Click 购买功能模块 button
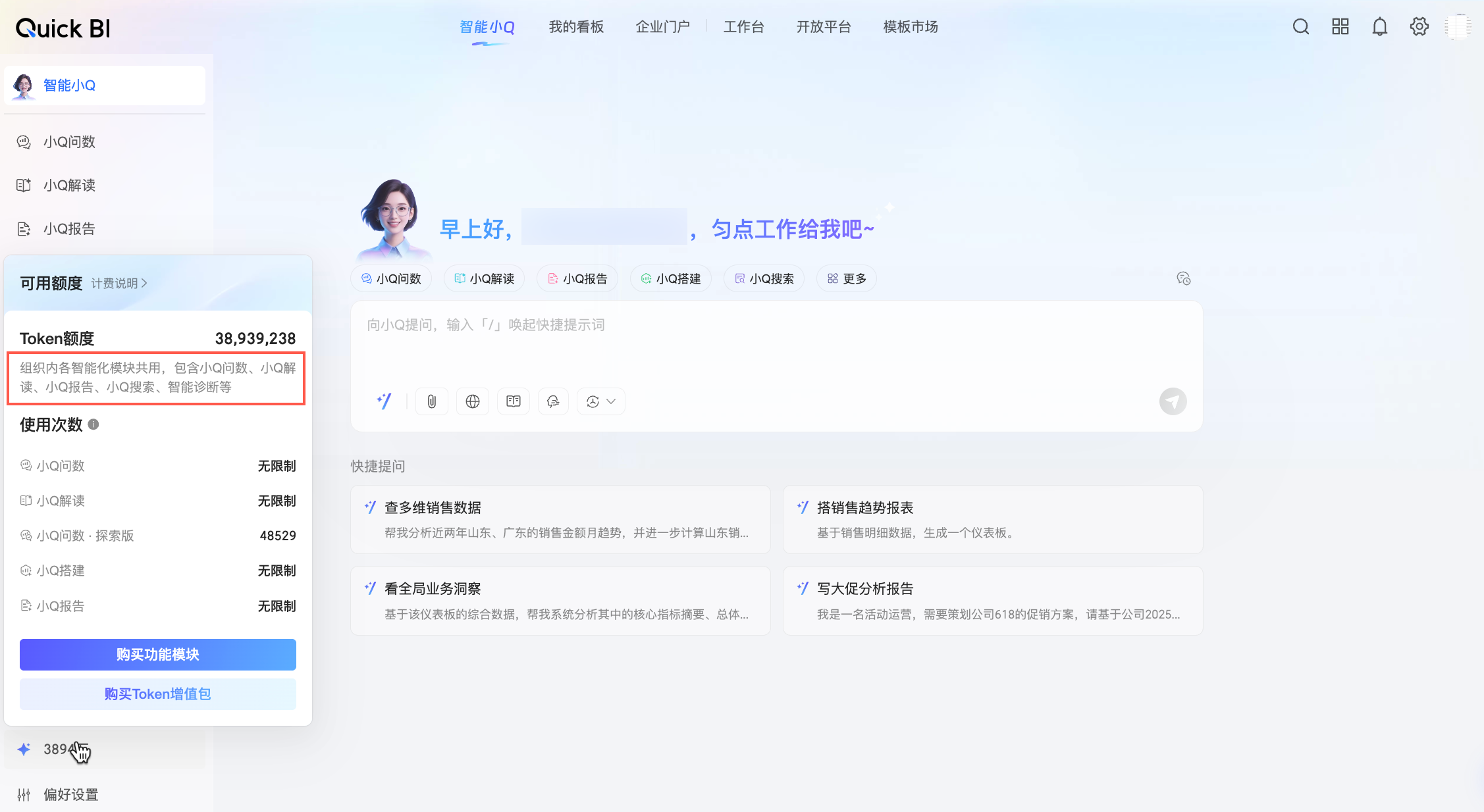This screenshot has width=1484, height=812. pos(158,655)
